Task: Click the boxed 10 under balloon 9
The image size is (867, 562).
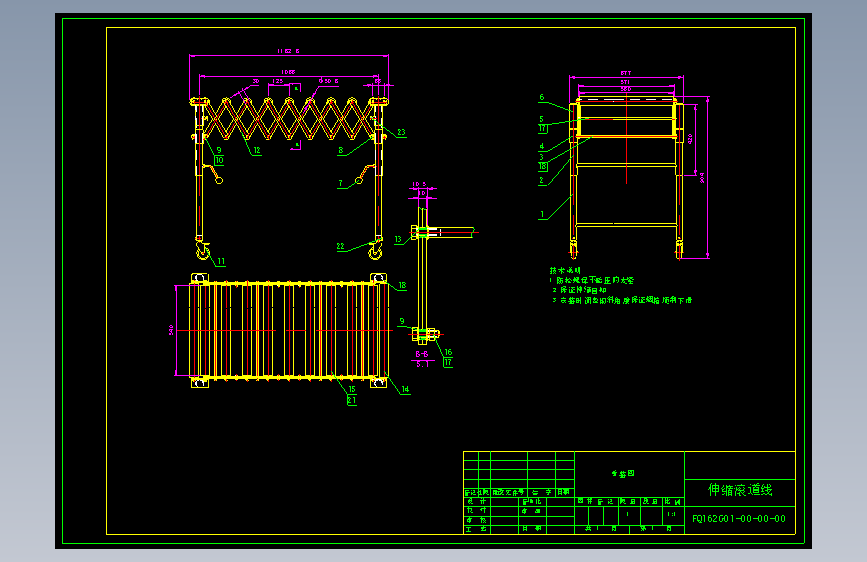Action: pos(219,160)
